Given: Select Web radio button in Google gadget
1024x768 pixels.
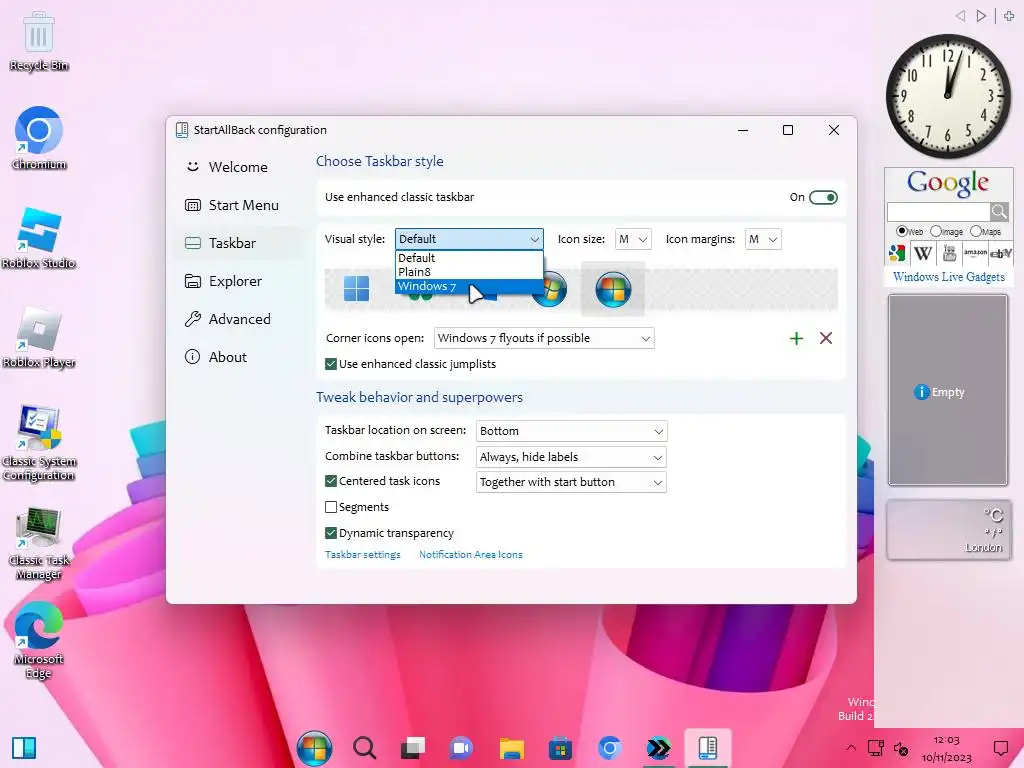Looking at the screenshot, I should point(902,231).
